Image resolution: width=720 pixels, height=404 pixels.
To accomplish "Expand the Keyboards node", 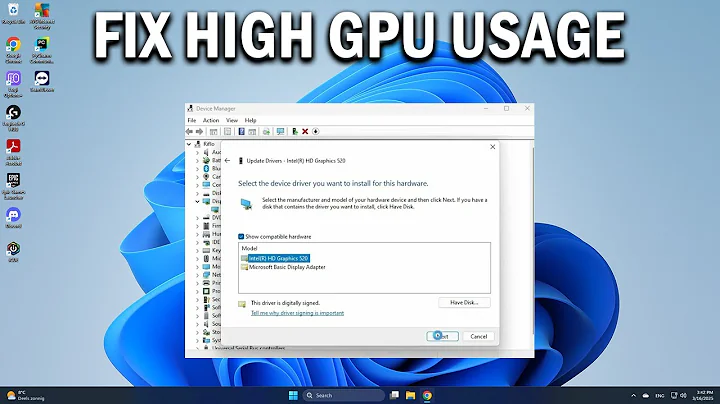I will click(x=197, y=251).
